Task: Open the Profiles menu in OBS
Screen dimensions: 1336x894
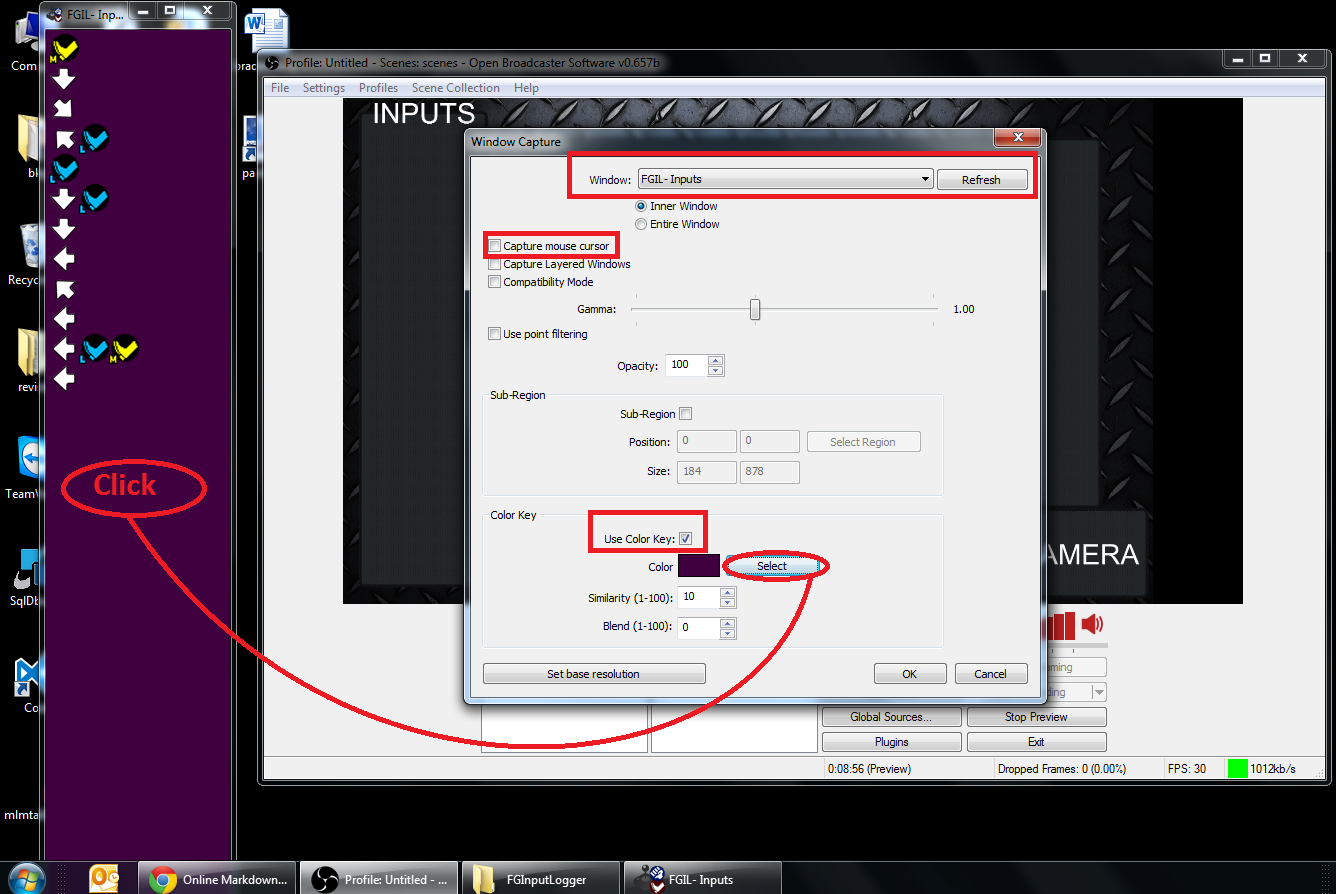Action: pos(379,88)
